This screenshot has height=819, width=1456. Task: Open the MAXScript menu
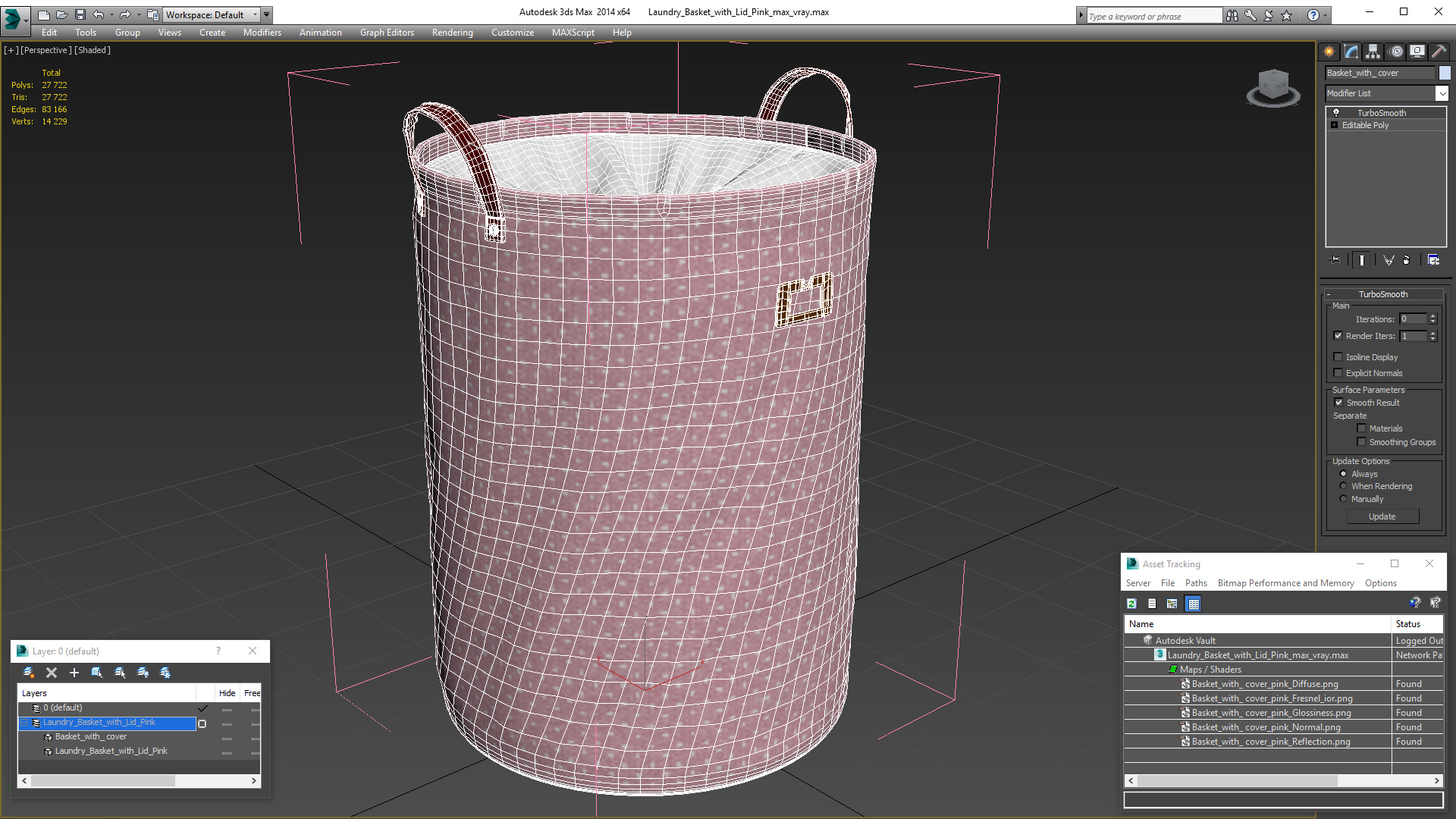pyautogui.click(x=573, y=33)
